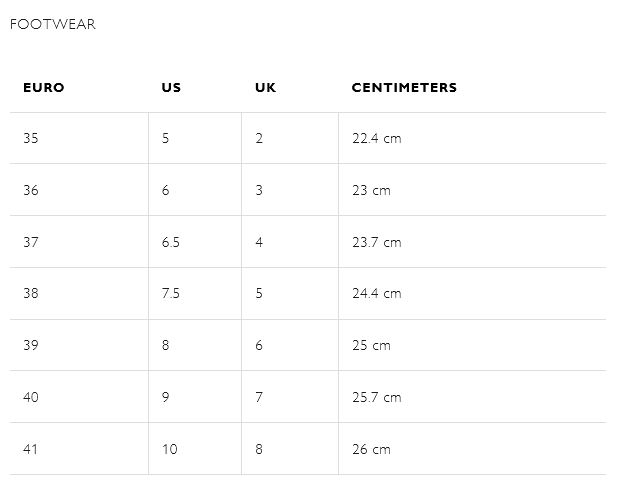Click the EURO column header
Image resolution: width=624 pixels, height=499 pixels.
tap(43, 88)
